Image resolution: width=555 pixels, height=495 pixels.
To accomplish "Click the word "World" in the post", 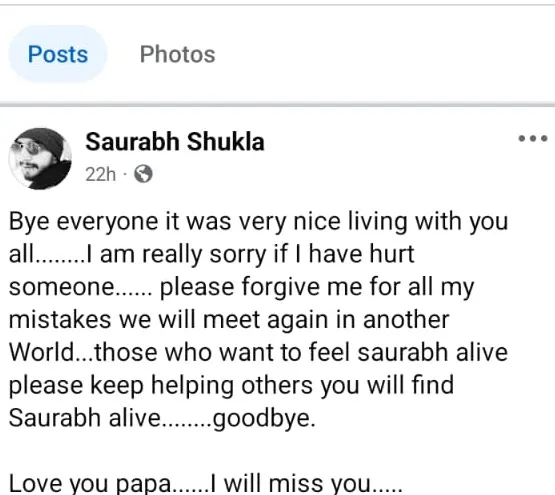I will click(x=41, y=352).
